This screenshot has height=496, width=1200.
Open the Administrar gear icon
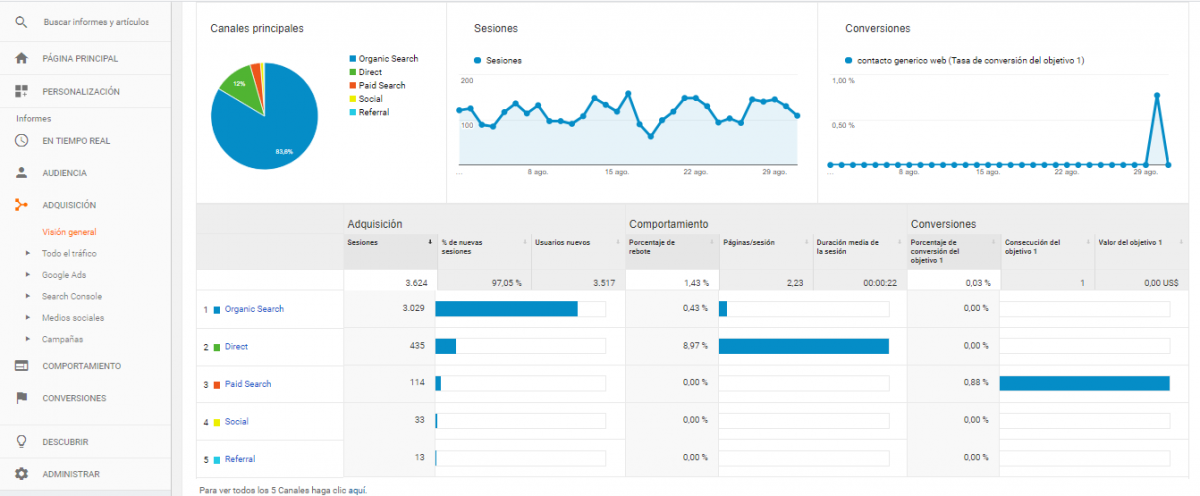click(21, 474)
